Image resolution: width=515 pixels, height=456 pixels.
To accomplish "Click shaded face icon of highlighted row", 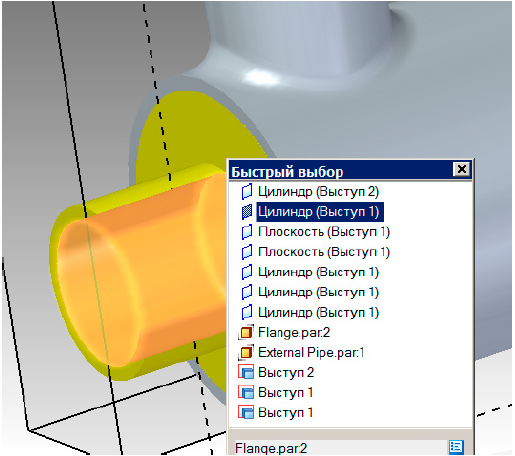I will (247, 212).
